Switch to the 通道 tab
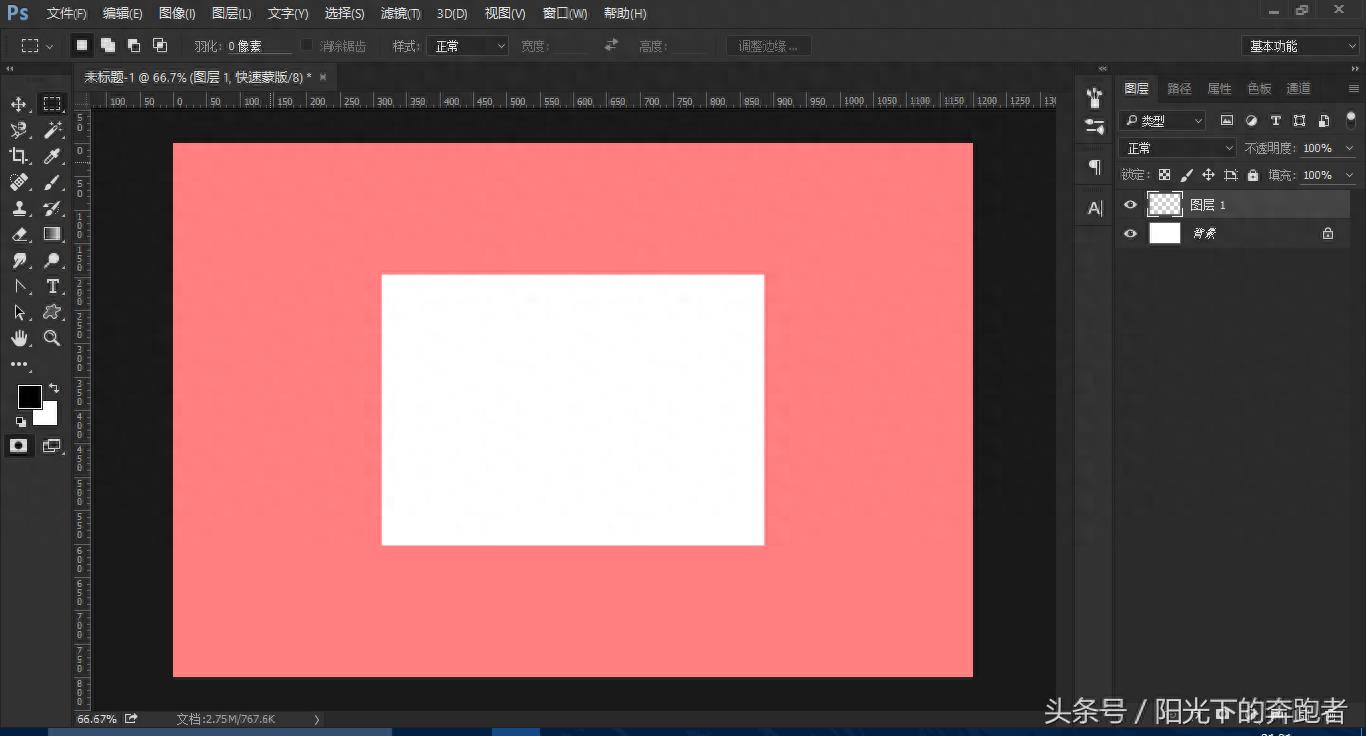Image resolution: width=1366 pixels, height=736 pixels. [1298, 88]
